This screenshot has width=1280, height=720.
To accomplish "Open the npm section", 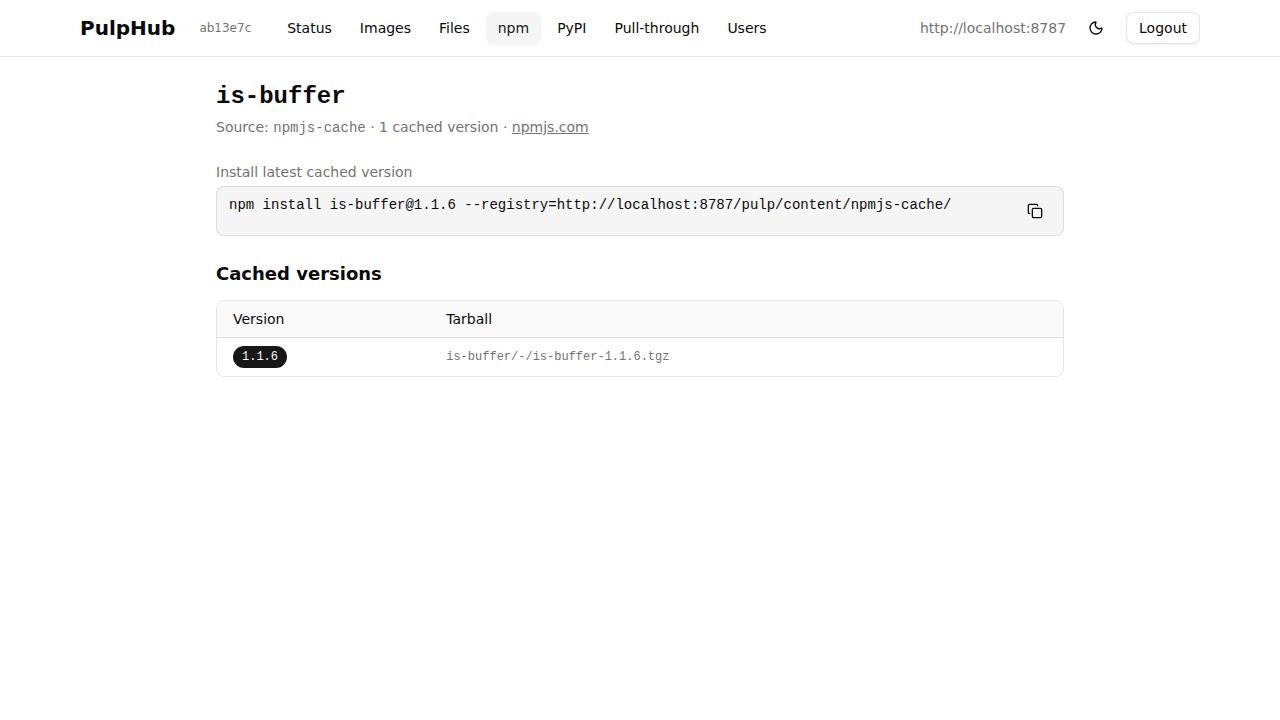I will point(513,28).
